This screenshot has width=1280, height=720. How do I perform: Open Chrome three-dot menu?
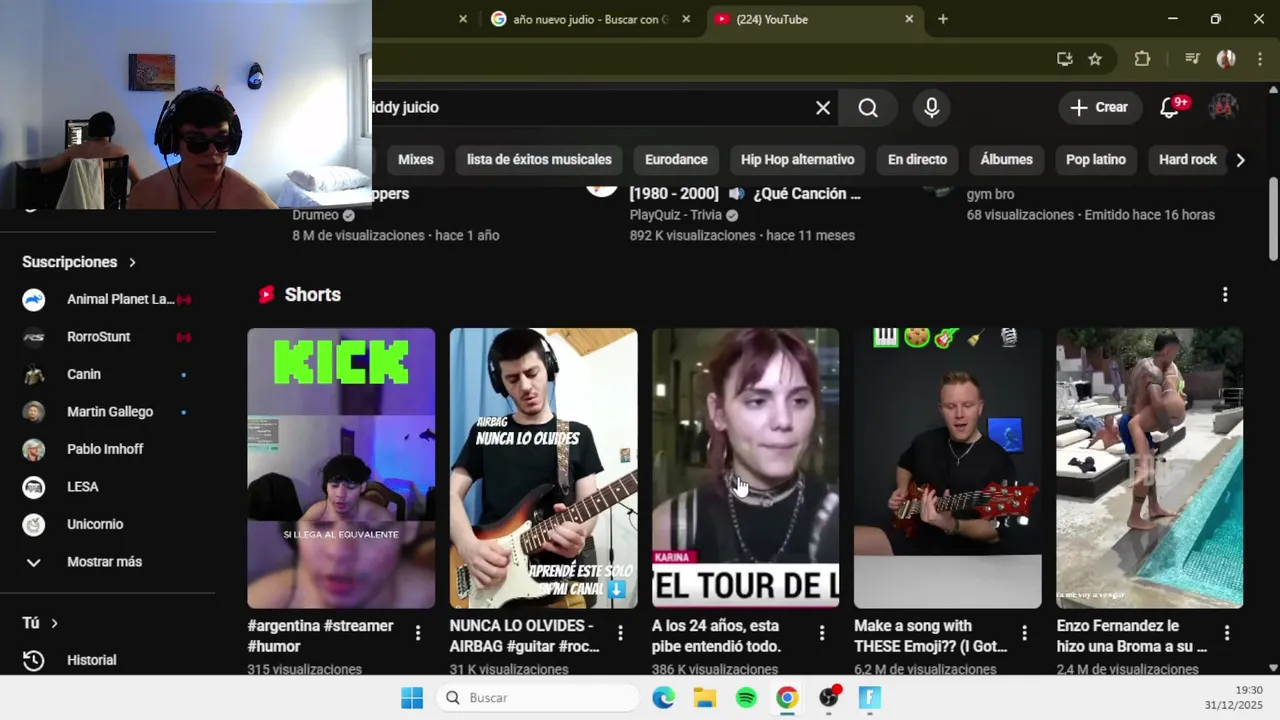[x=1259, y=59]
